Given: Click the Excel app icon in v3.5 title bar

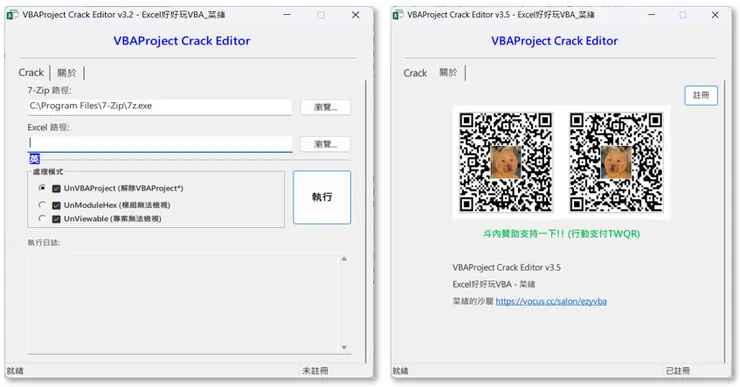Looking at the screenshot, I should click(398, 15).
